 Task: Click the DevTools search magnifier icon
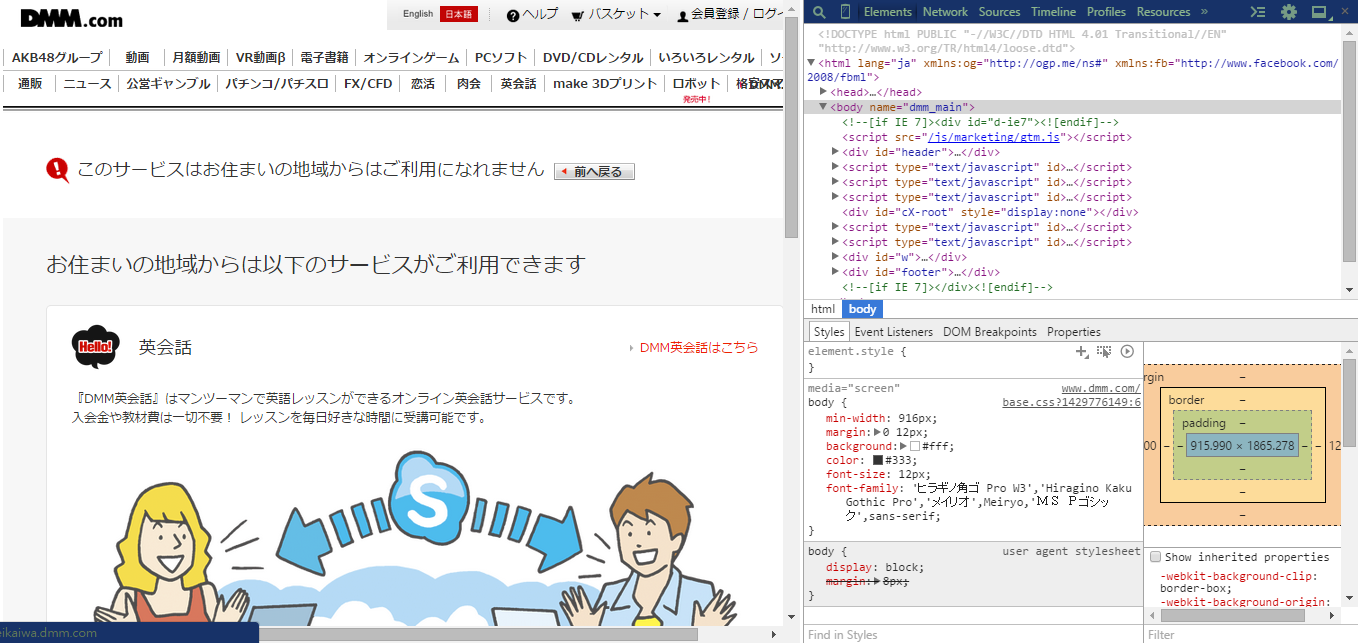click(819, 12)
